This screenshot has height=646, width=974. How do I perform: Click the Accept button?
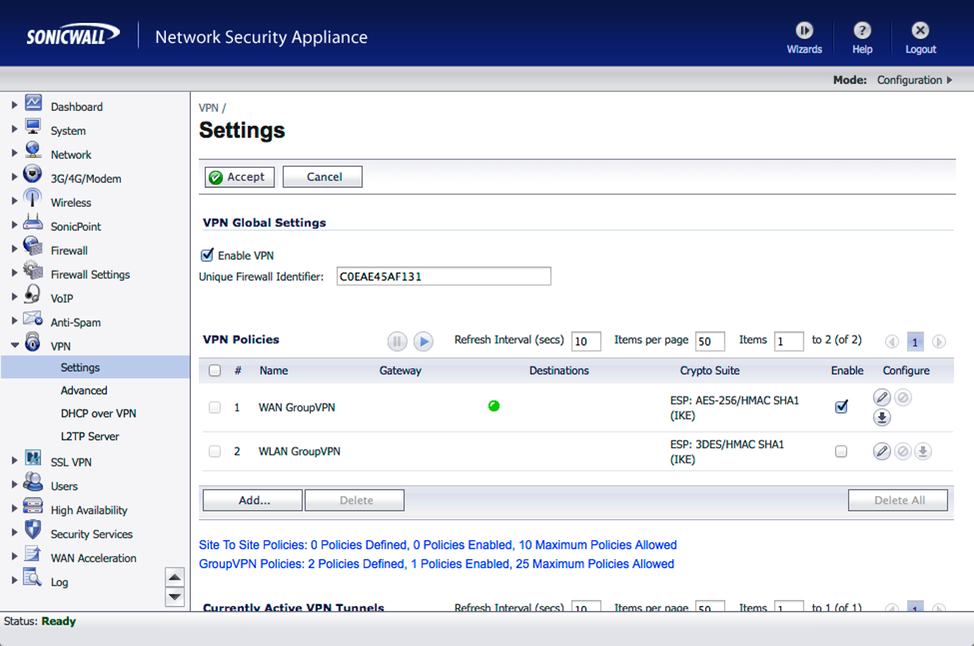240,176
